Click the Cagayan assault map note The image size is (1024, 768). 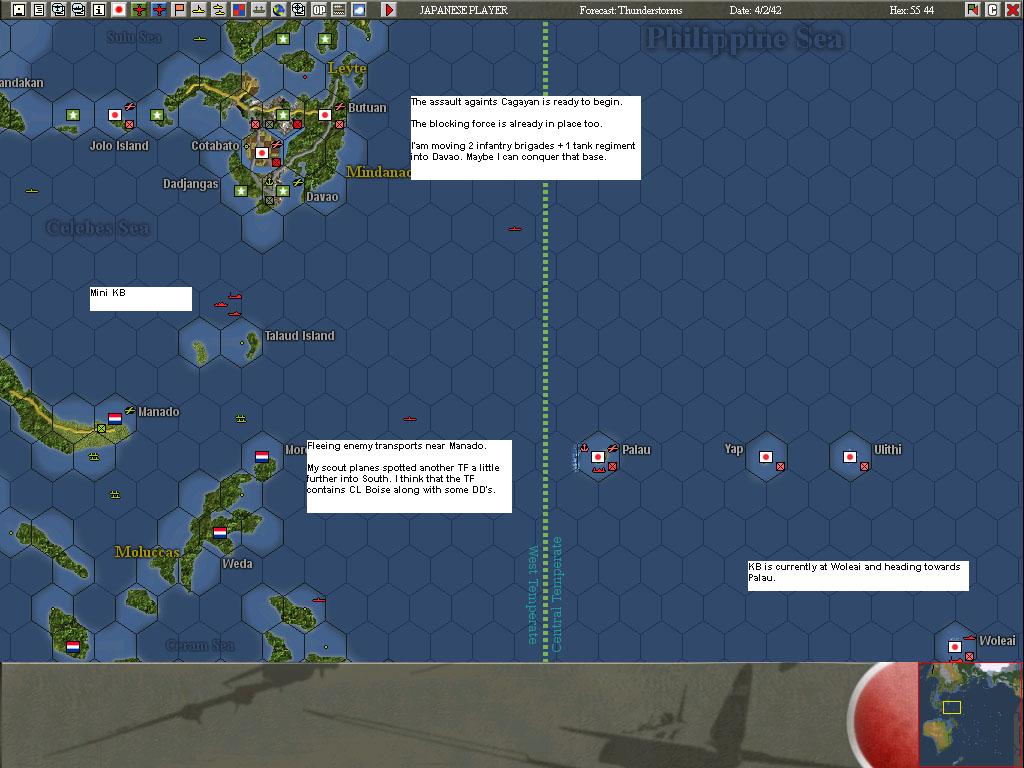pos(526,138)
